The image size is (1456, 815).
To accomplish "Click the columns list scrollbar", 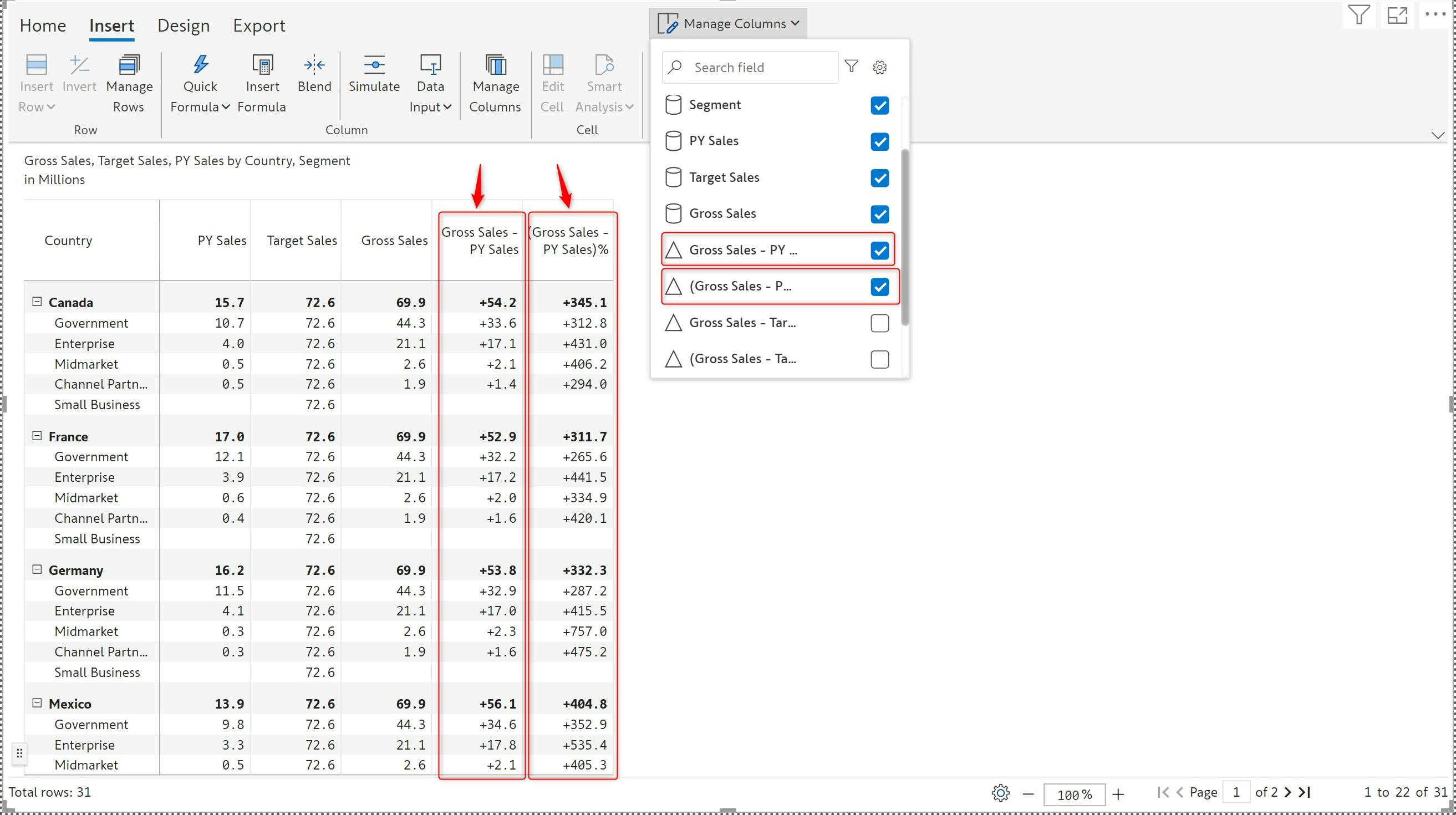I will pyautogui.click(x=904, y=237).
